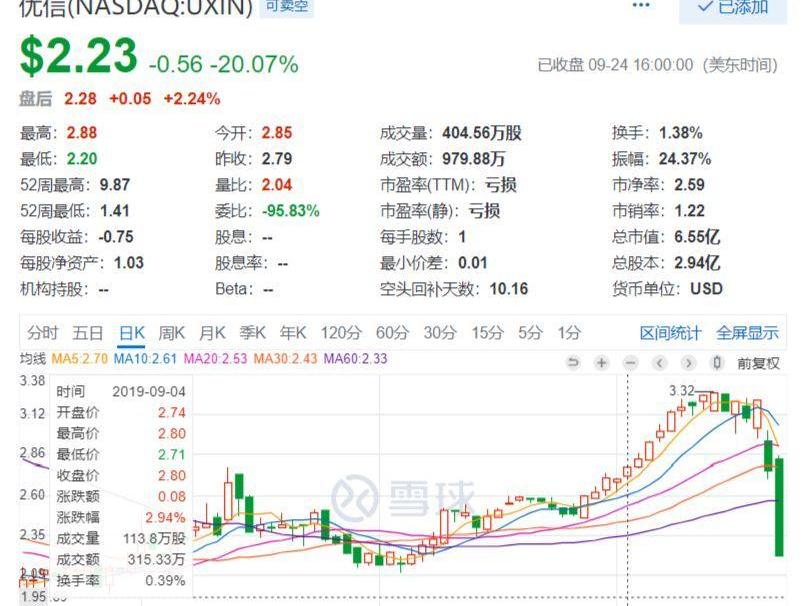
Task: Switch to the 五日 chart tab
Action: tap(87, 333)
